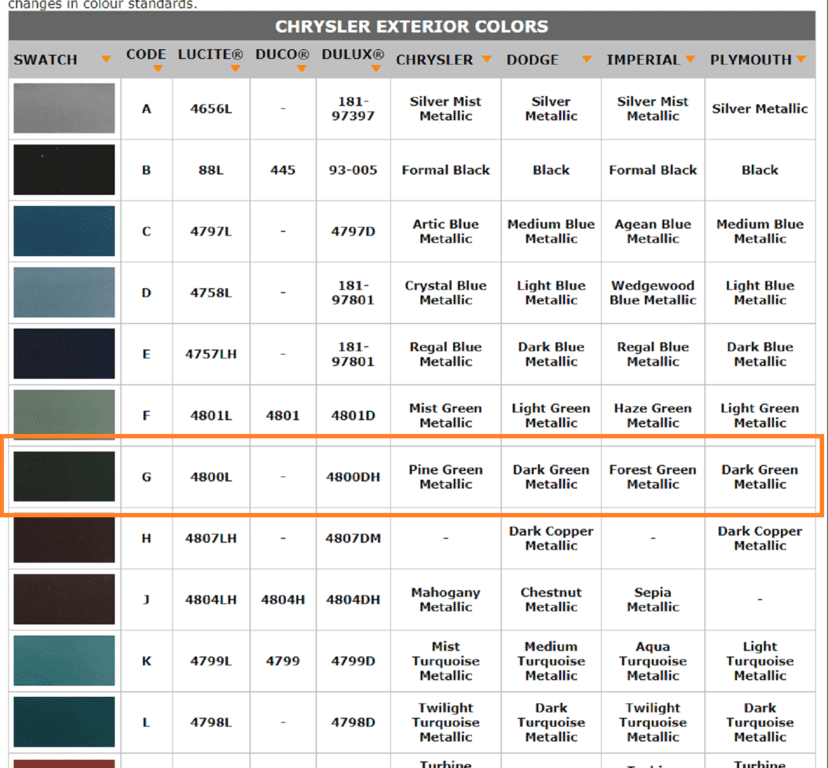Select the Mist Green swatch, code F
The width and height of the screenshot is (828, 768).
pyautogui.click(x=64, y=415)
